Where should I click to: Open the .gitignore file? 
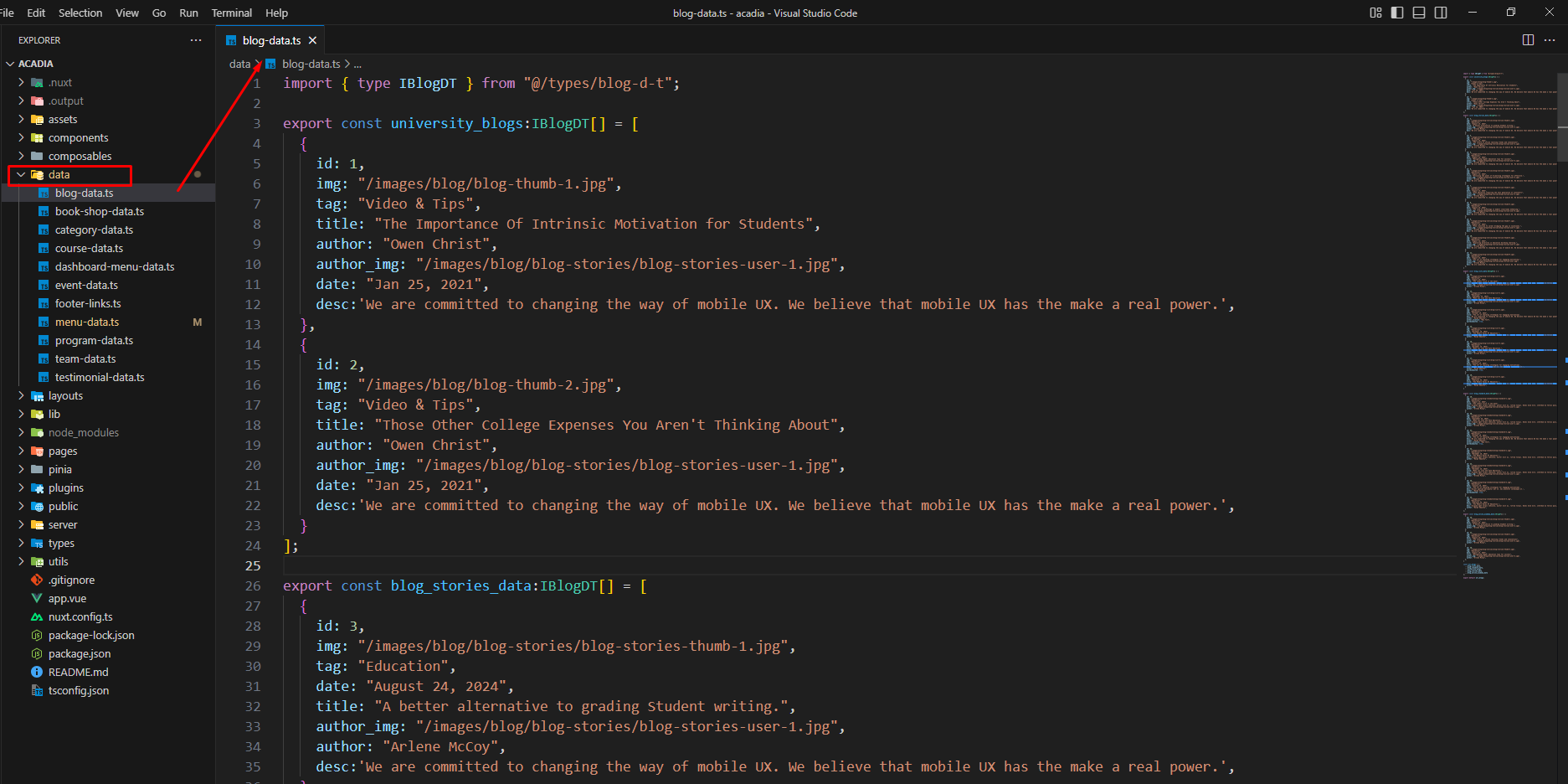click(108, 580)
